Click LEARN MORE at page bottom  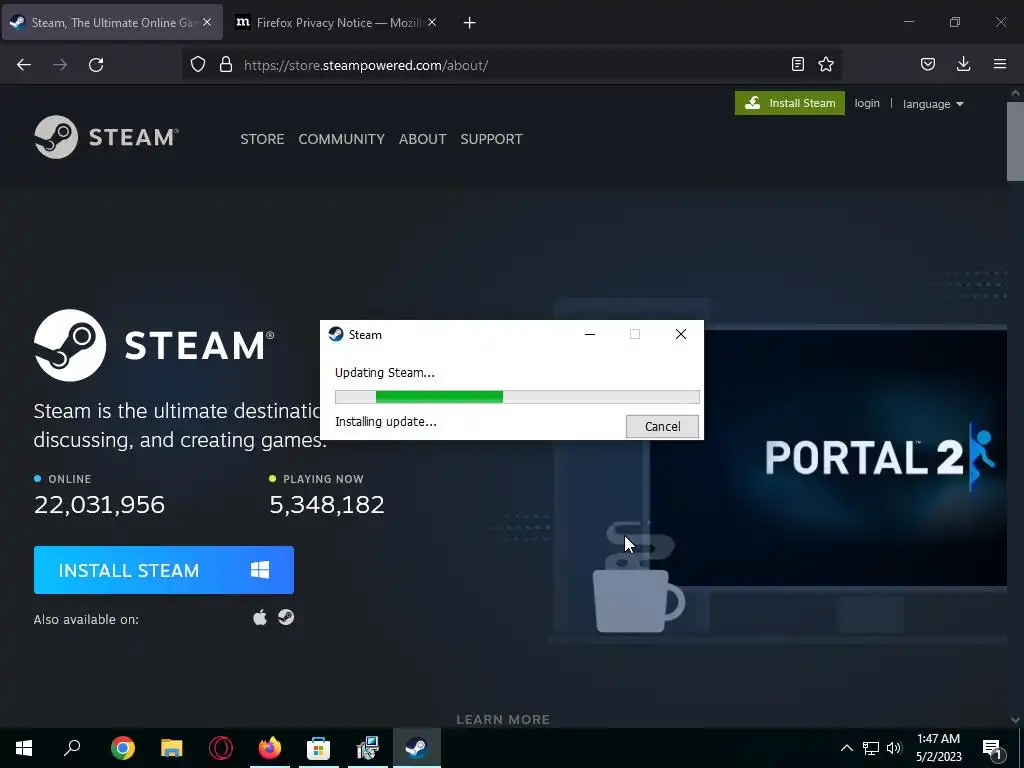click(503, 719)
